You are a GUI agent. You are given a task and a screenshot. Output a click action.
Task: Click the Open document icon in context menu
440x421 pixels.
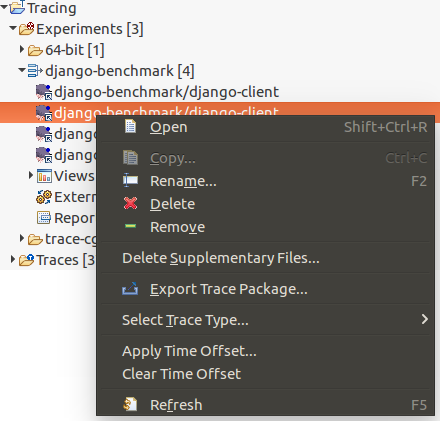tap(130, 127)
